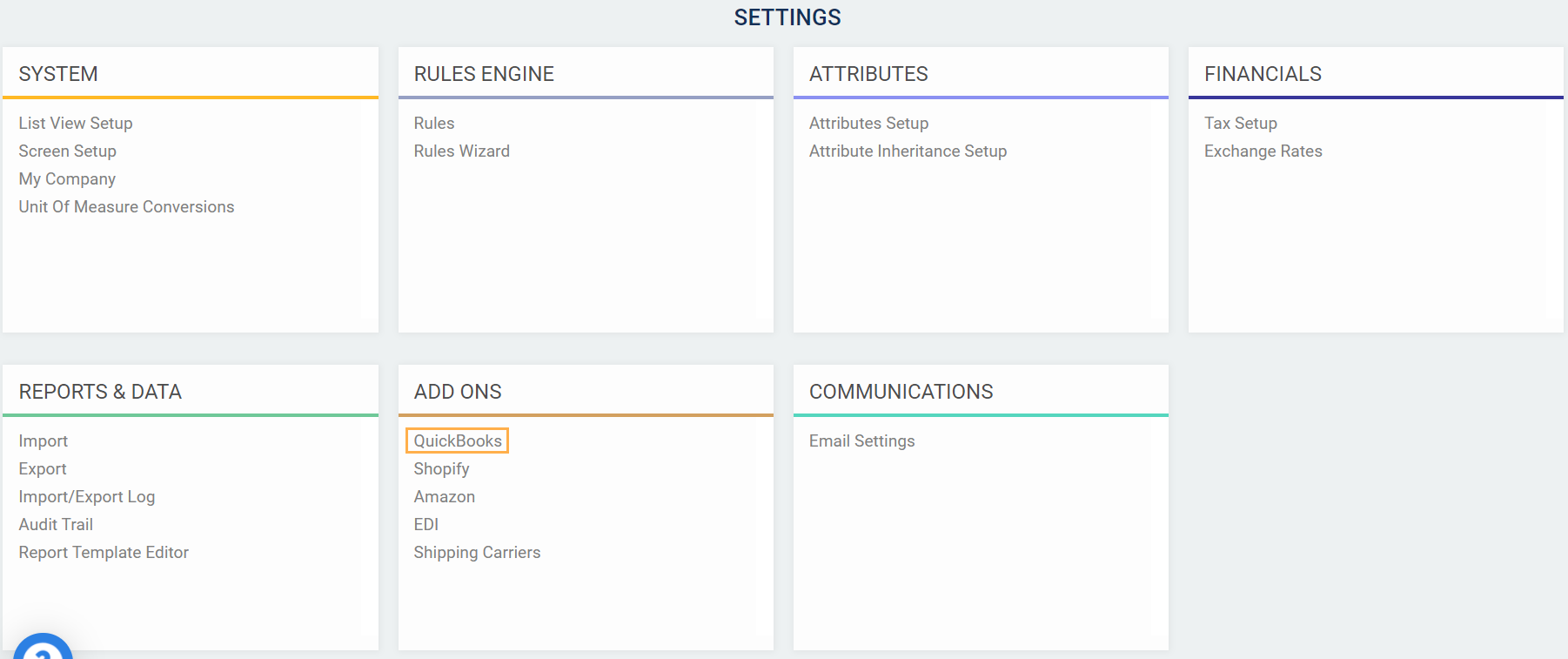Open the Audit Trail

point(56,525)
